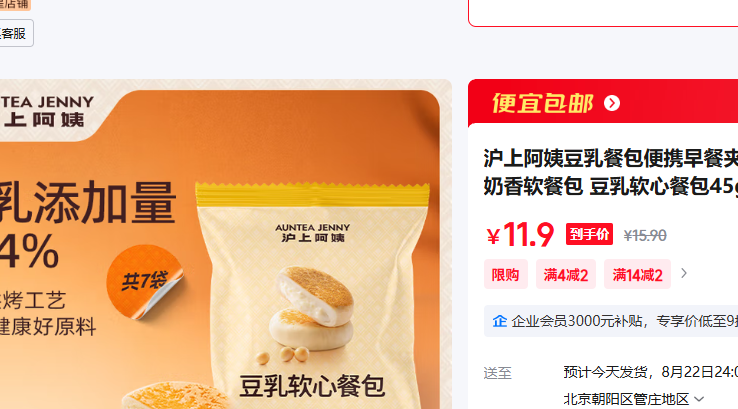Click the circular arrow icon beside 便宜包邮
The height and width of the screenshot is (409, 738).
[612, 103]
